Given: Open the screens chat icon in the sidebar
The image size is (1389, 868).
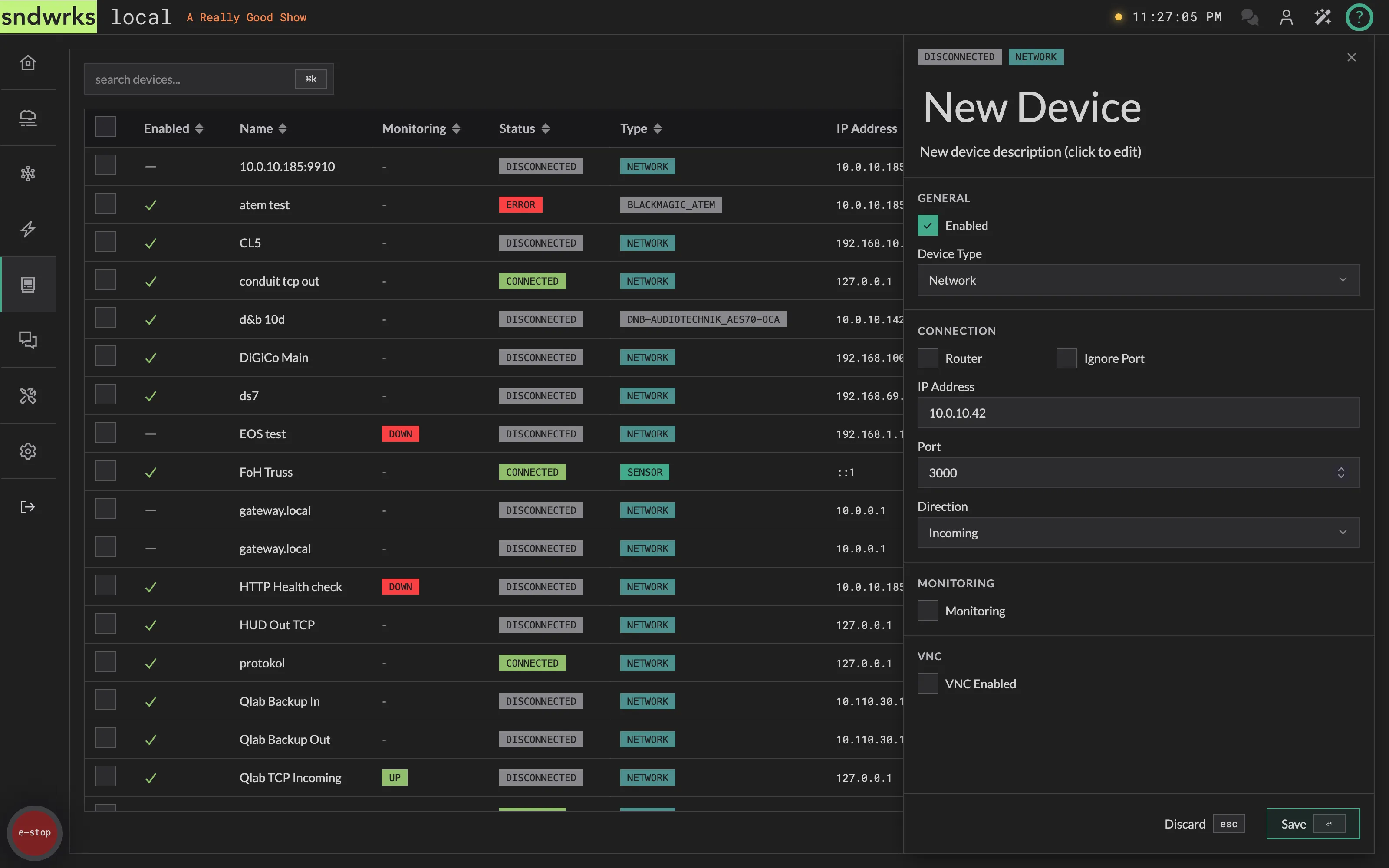Looking at the screenshot, I should pyautogui.click(x=27, y=340).
